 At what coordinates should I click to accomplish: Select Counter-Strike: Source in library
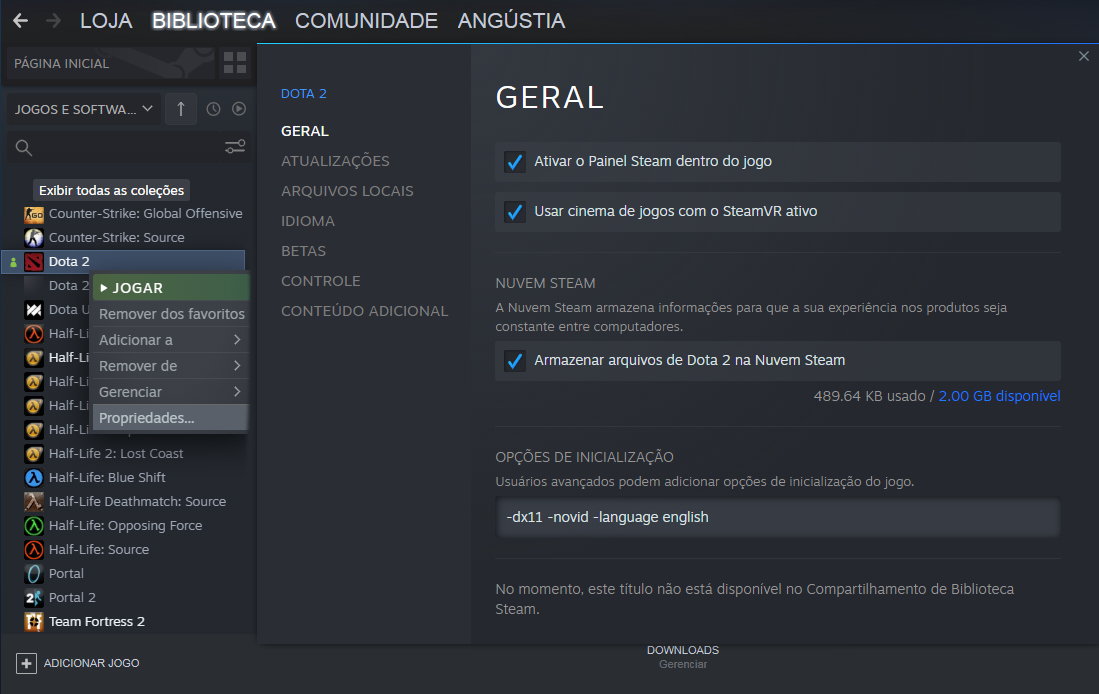(123, 238)
